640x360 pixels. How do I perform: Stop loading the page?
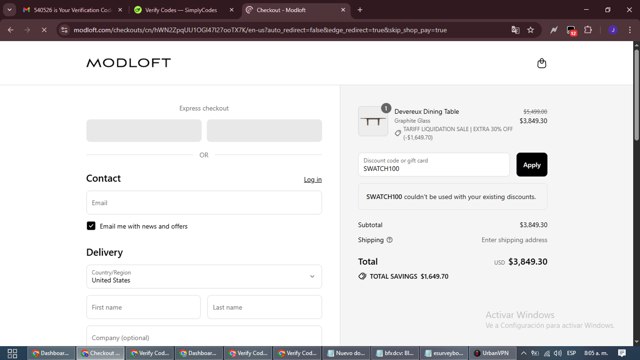coord(44,30)
